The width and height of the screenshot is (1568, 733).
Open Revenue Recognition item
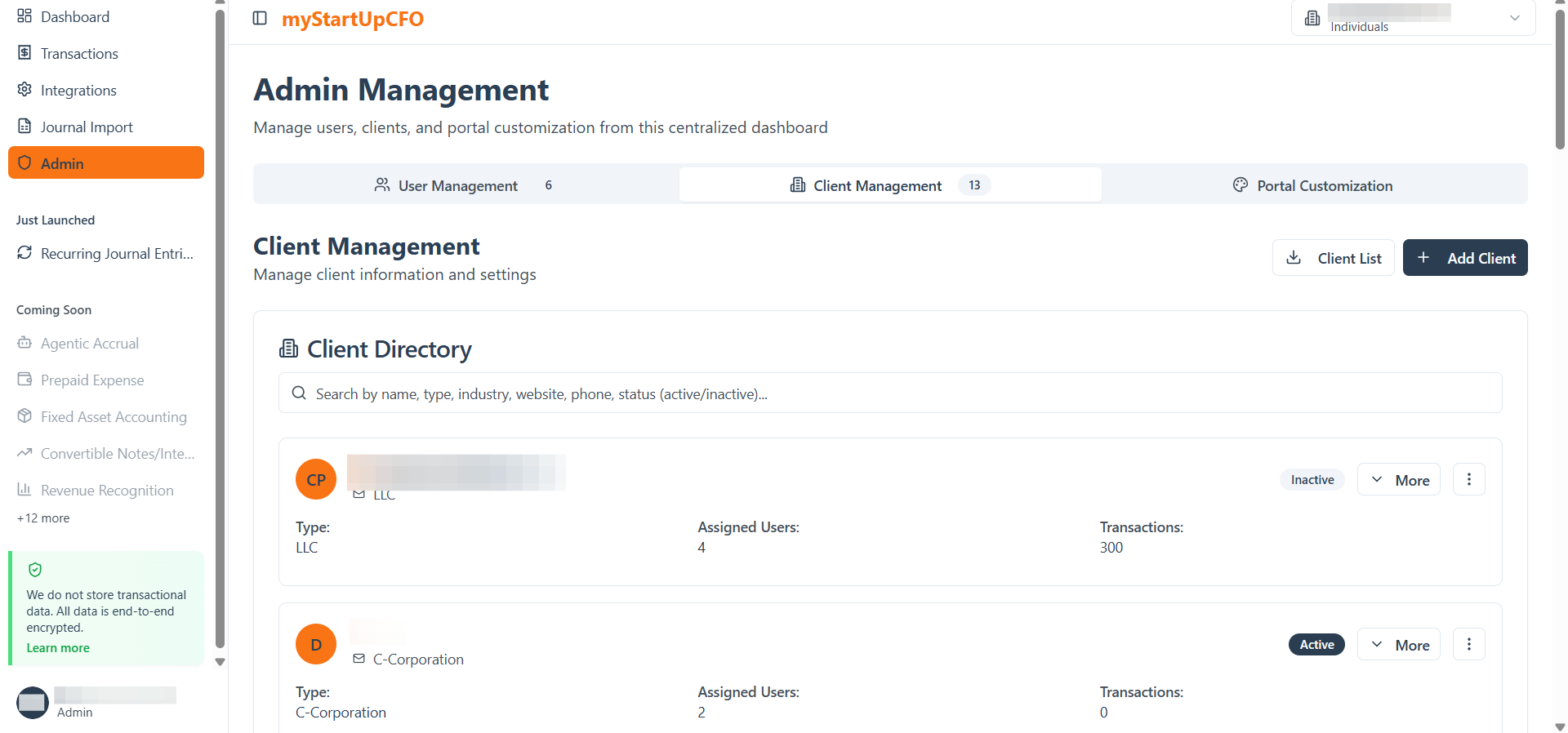[x=106, y=490]
